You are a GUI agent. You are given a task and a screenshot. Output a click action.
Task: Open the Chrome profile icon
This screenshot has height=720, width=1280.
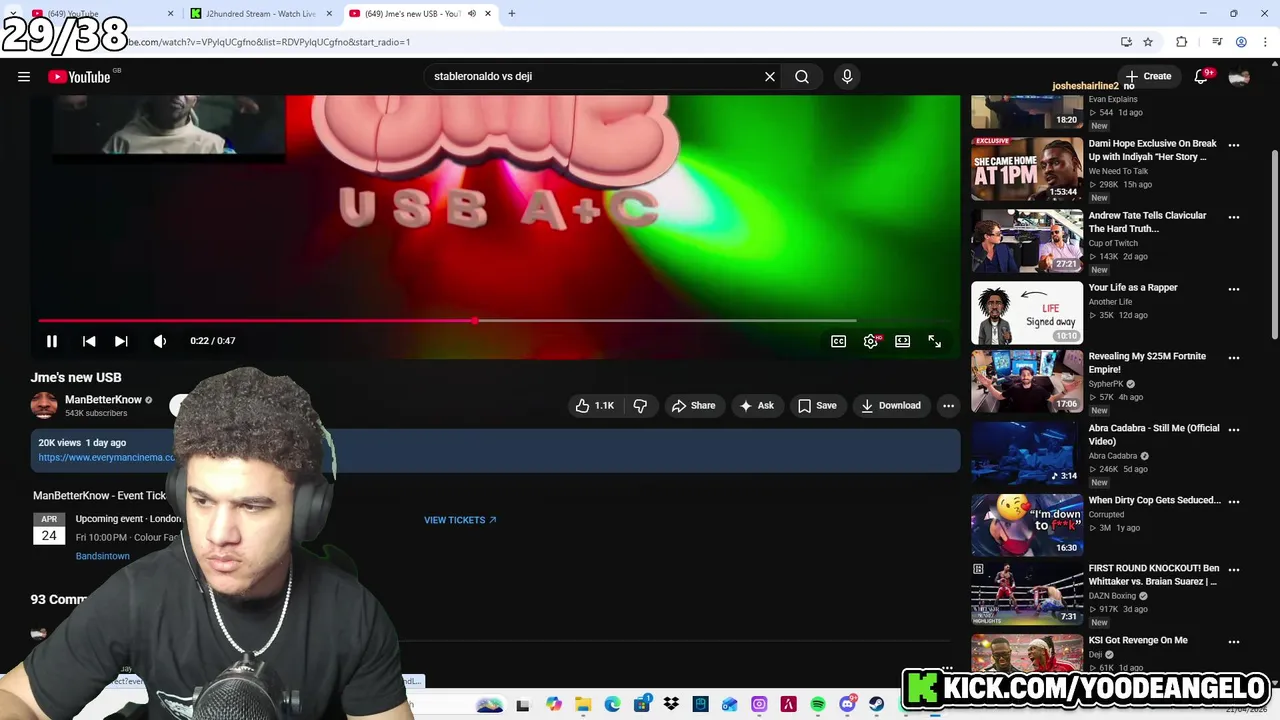click(x=1241, y=42)
